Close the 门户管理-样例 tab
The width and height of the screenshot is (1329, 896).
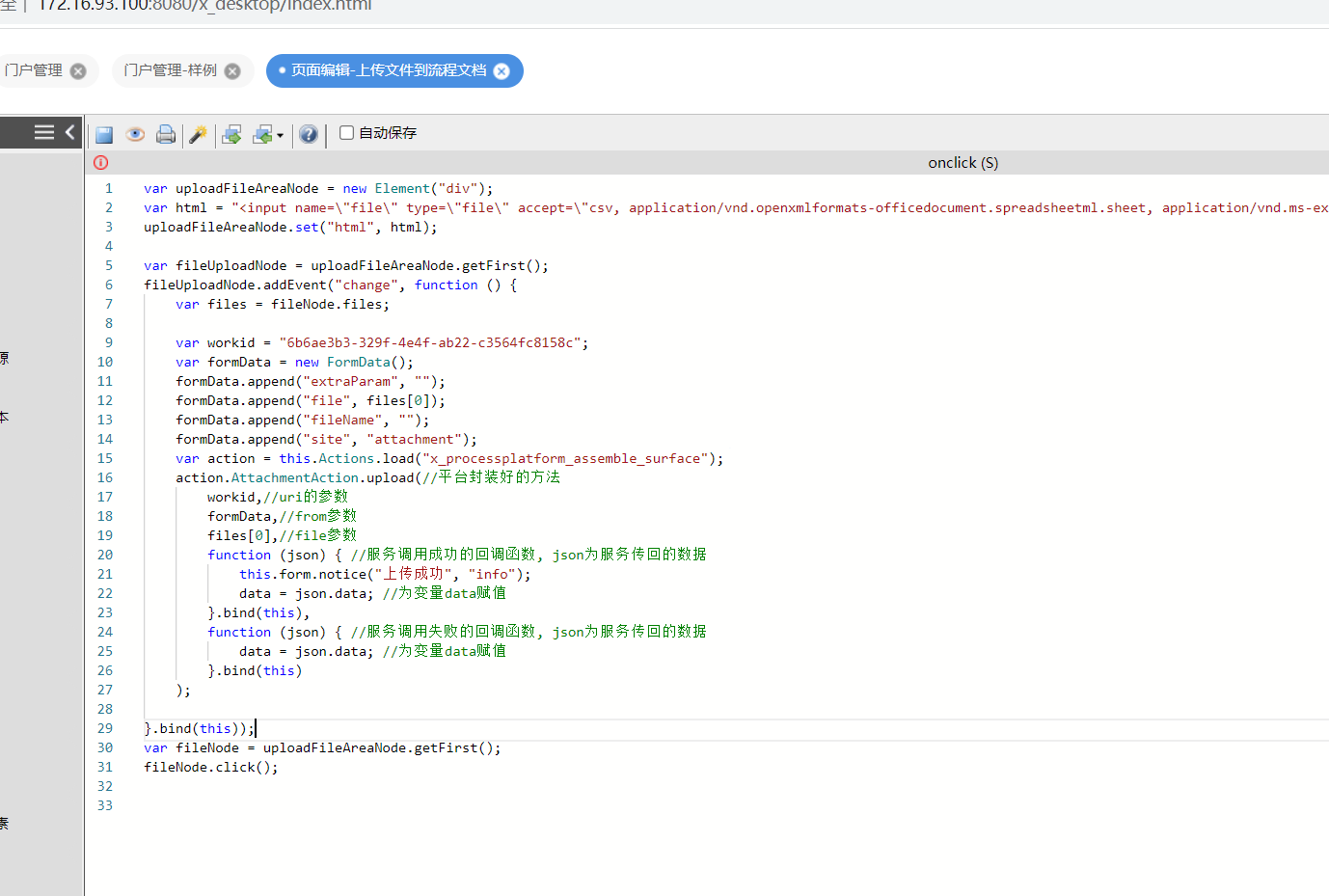(232, 71)
